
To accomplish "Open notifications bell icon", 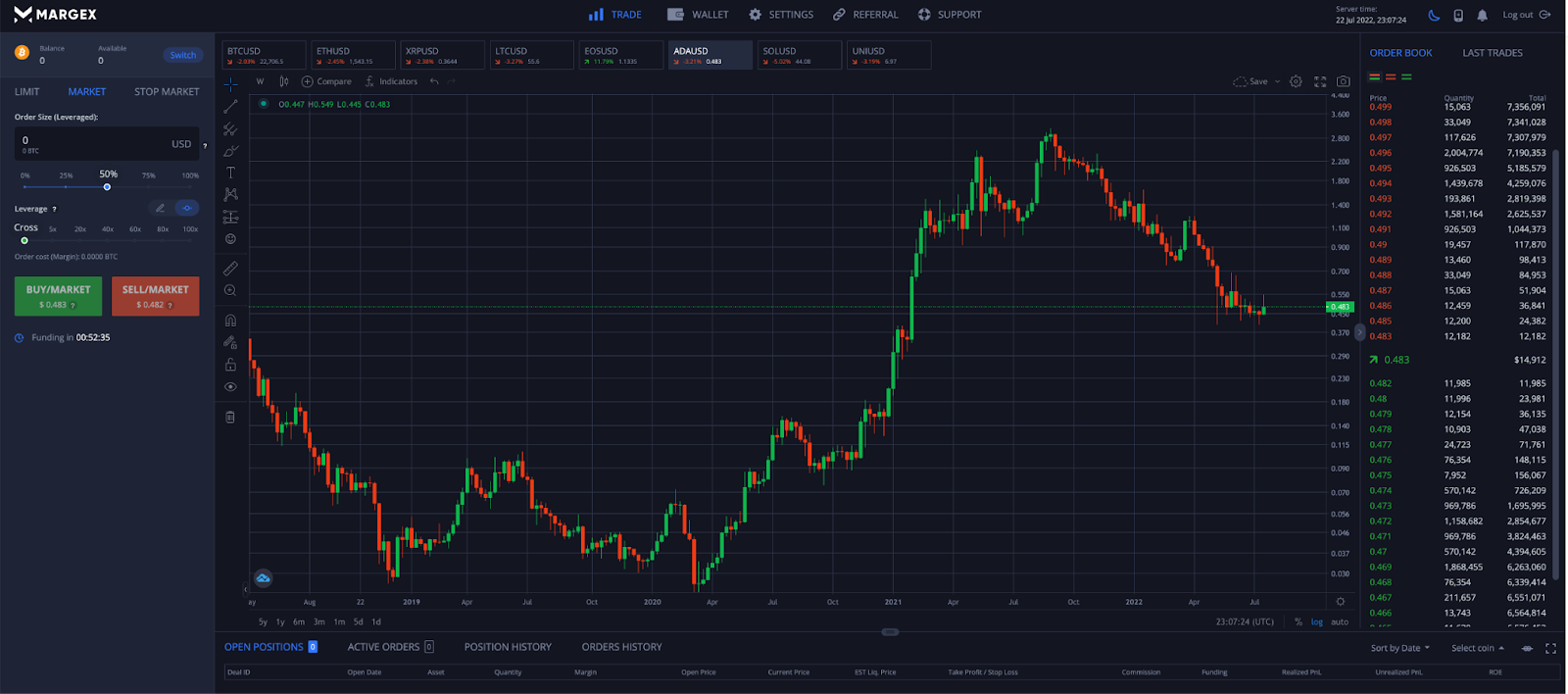I will pos(1482,15).
